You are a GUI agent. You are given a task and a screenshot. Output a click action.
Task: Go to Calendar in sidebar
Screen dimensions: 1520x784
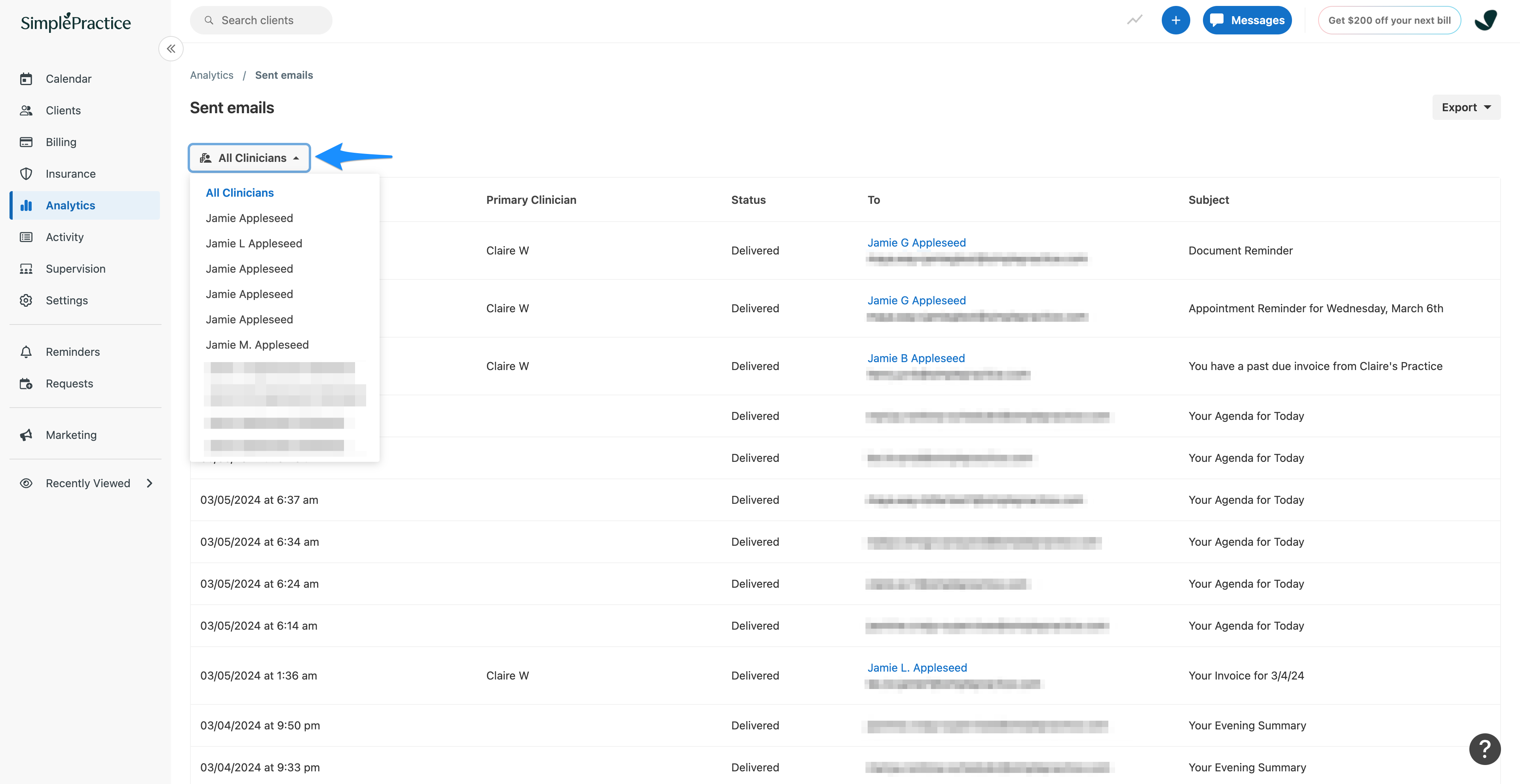[x=68, y=79]
